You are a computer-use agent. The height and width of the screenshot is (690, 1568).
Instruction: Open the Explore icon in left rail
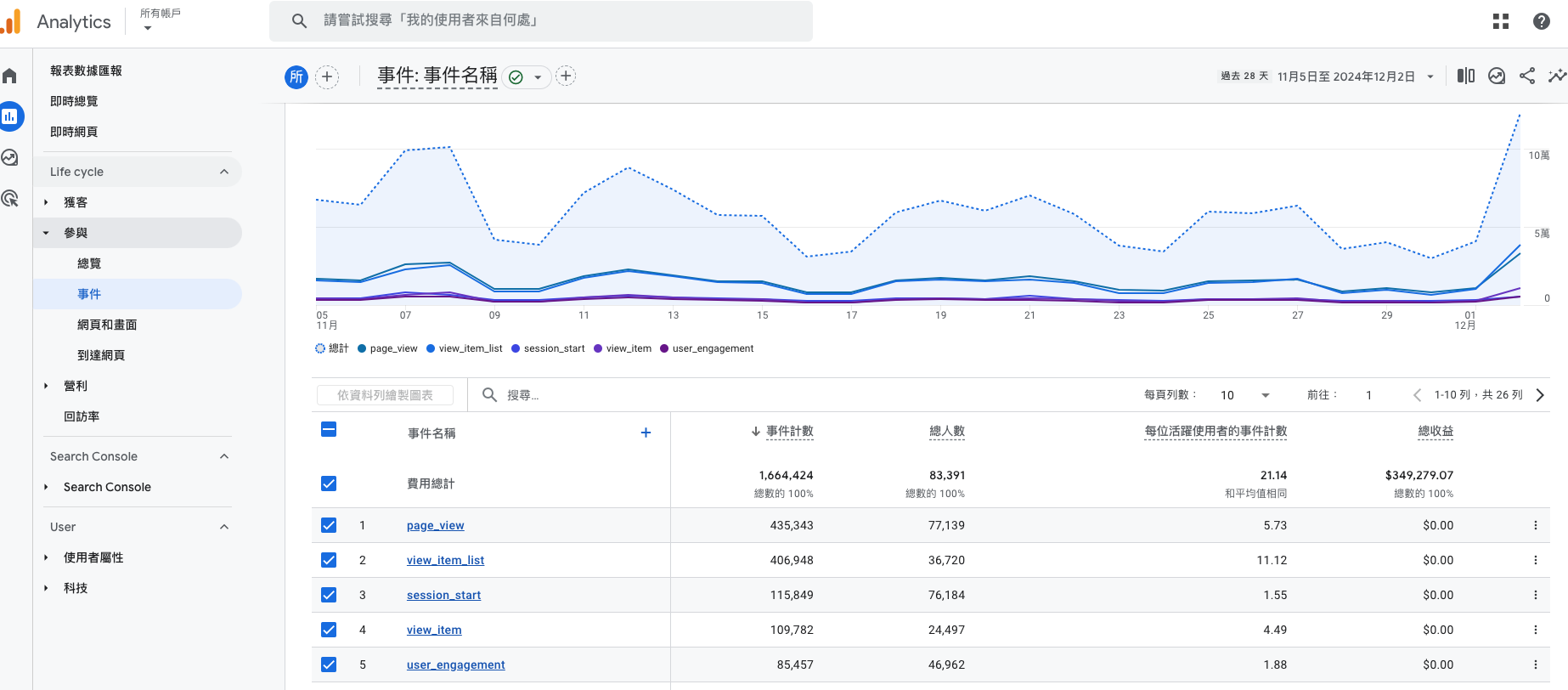(10, 157)
